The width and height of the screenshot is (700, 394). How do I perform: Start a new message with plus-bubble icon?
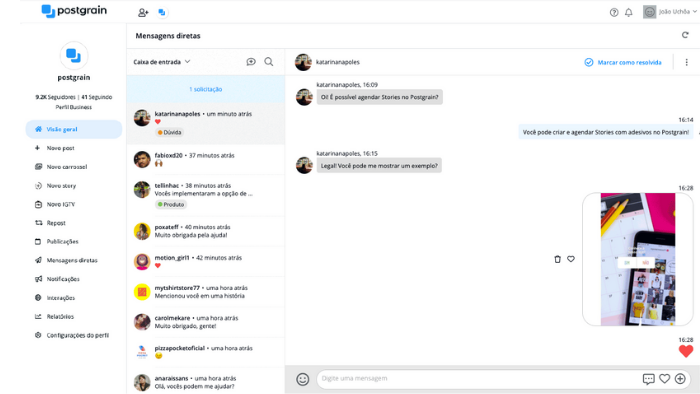click(x=251, y=62)
